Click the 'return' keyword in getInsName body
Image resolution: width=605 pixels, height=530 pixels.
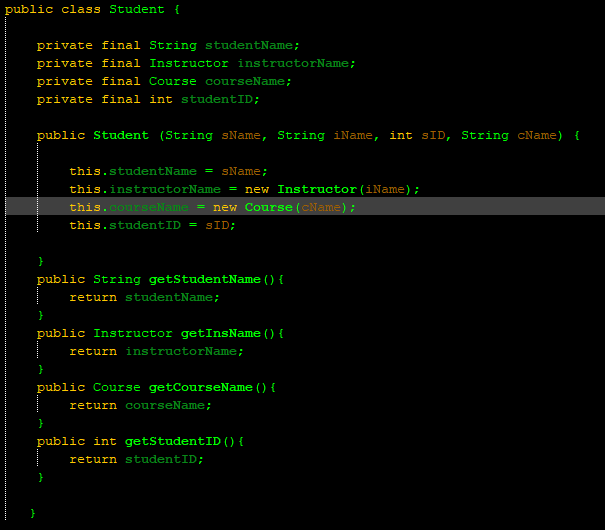point(93,351)
